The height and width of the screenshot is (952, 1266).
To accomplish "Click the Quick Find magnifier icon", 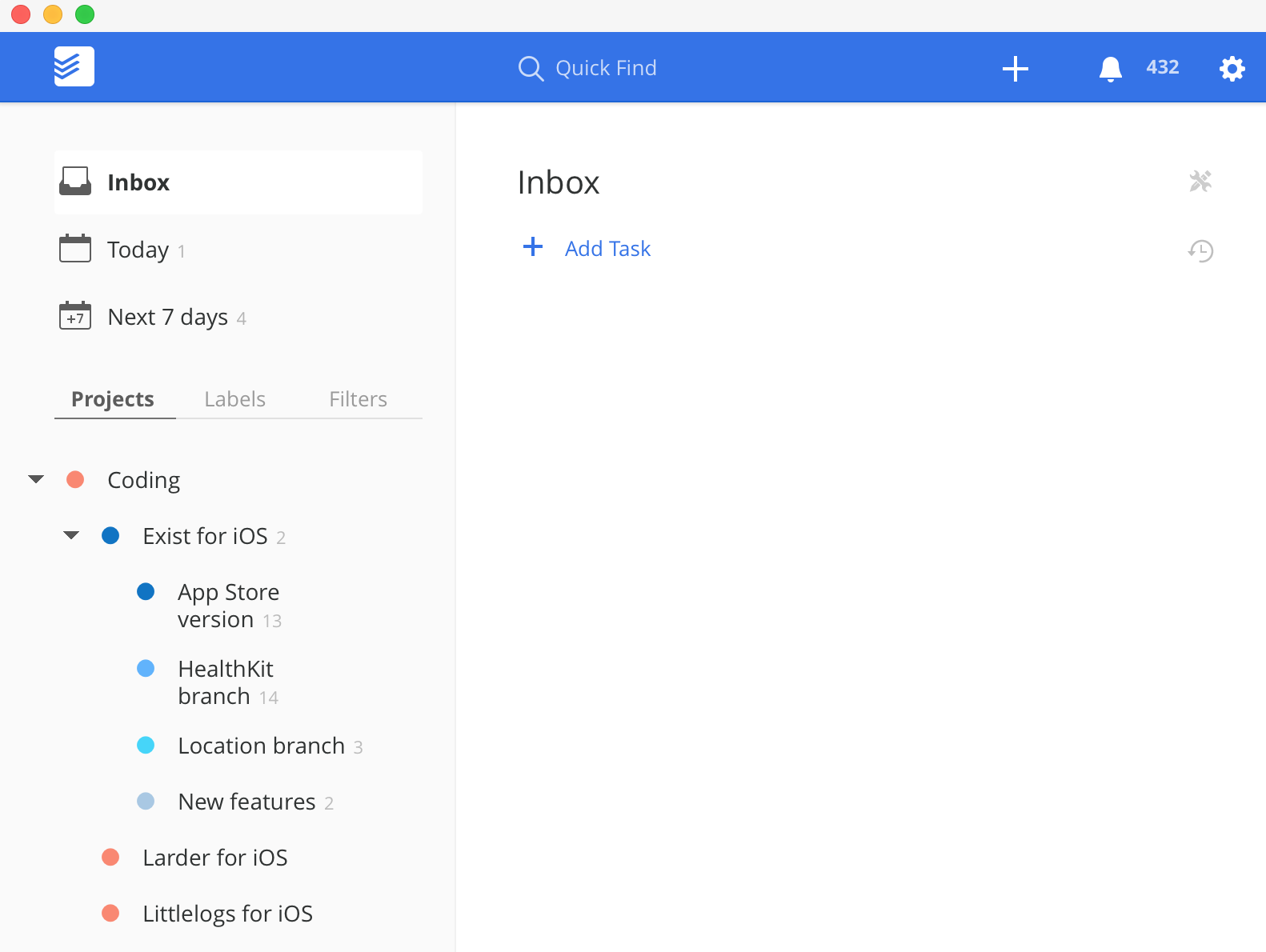I will point(531,69).
